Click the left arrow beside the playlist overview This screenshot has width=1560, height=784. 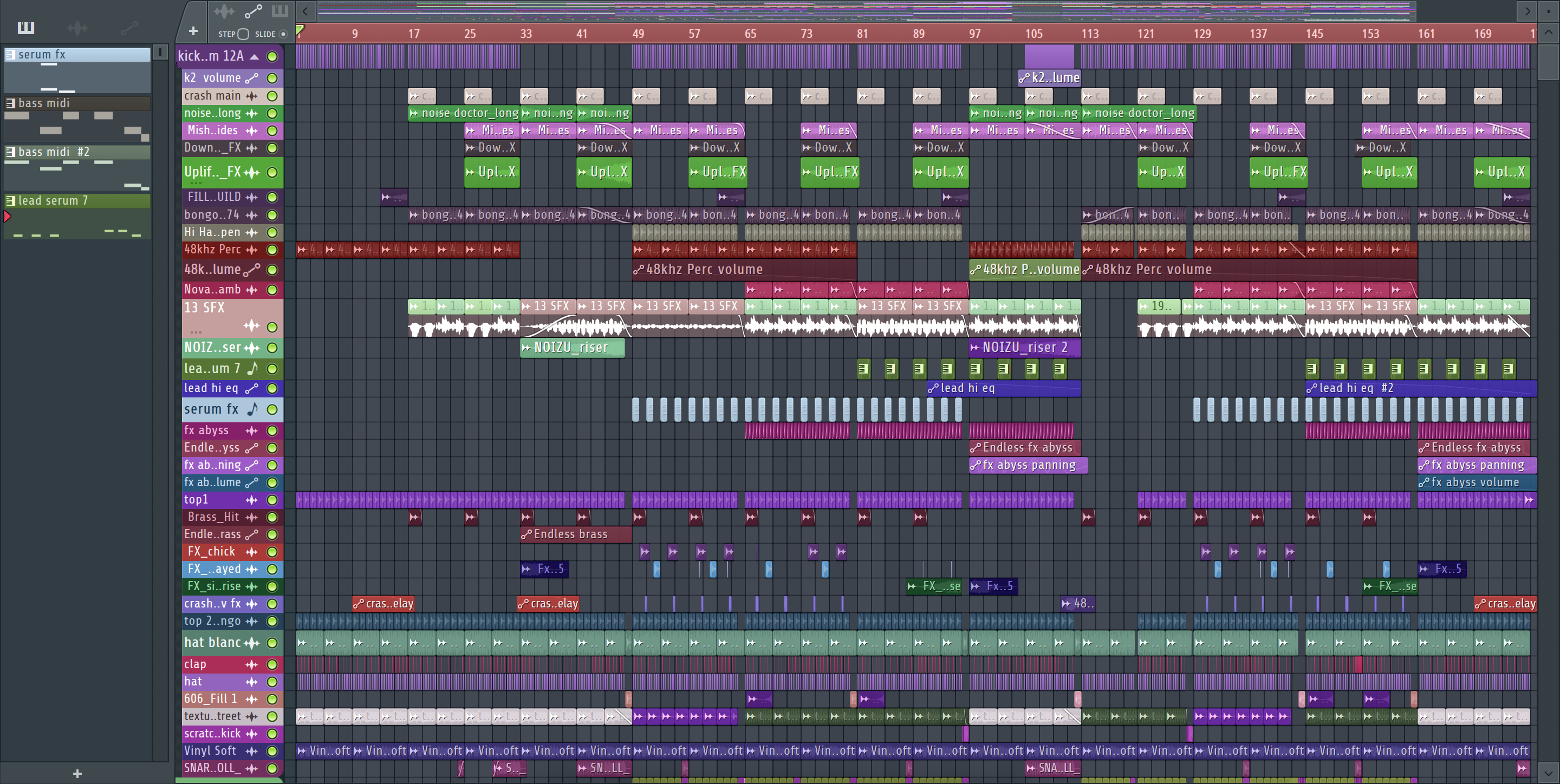coord(305,11)
